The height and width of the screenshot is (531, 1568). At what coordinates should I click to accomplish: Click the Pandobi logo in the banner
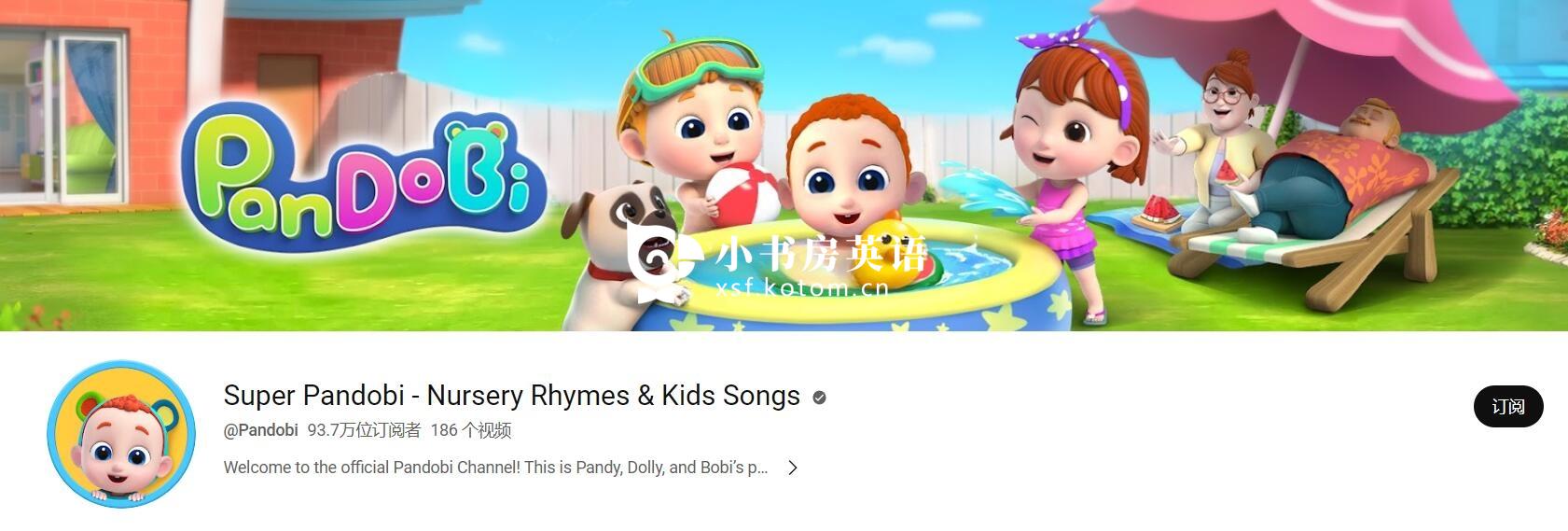362,177
